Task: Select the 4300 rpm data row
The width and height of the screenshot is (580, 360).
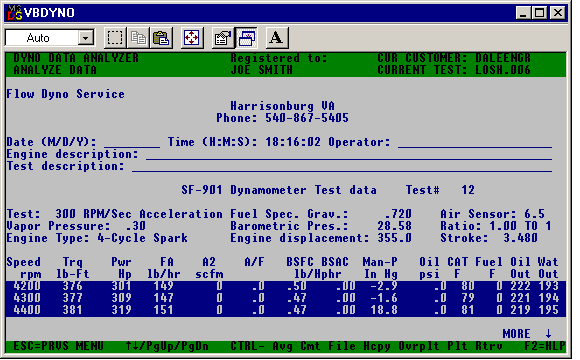Action: click(x=286, y=298)
